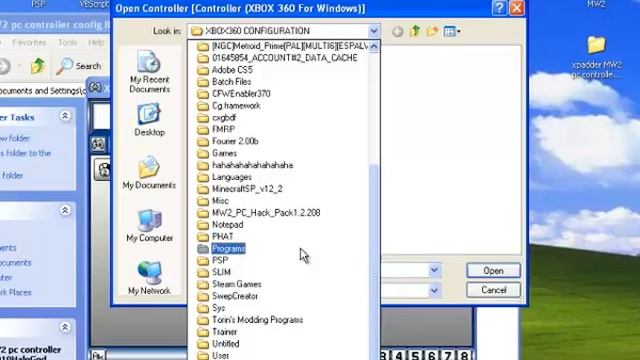
Task: Create new folder in Open dialog
Action: (432, 31)
